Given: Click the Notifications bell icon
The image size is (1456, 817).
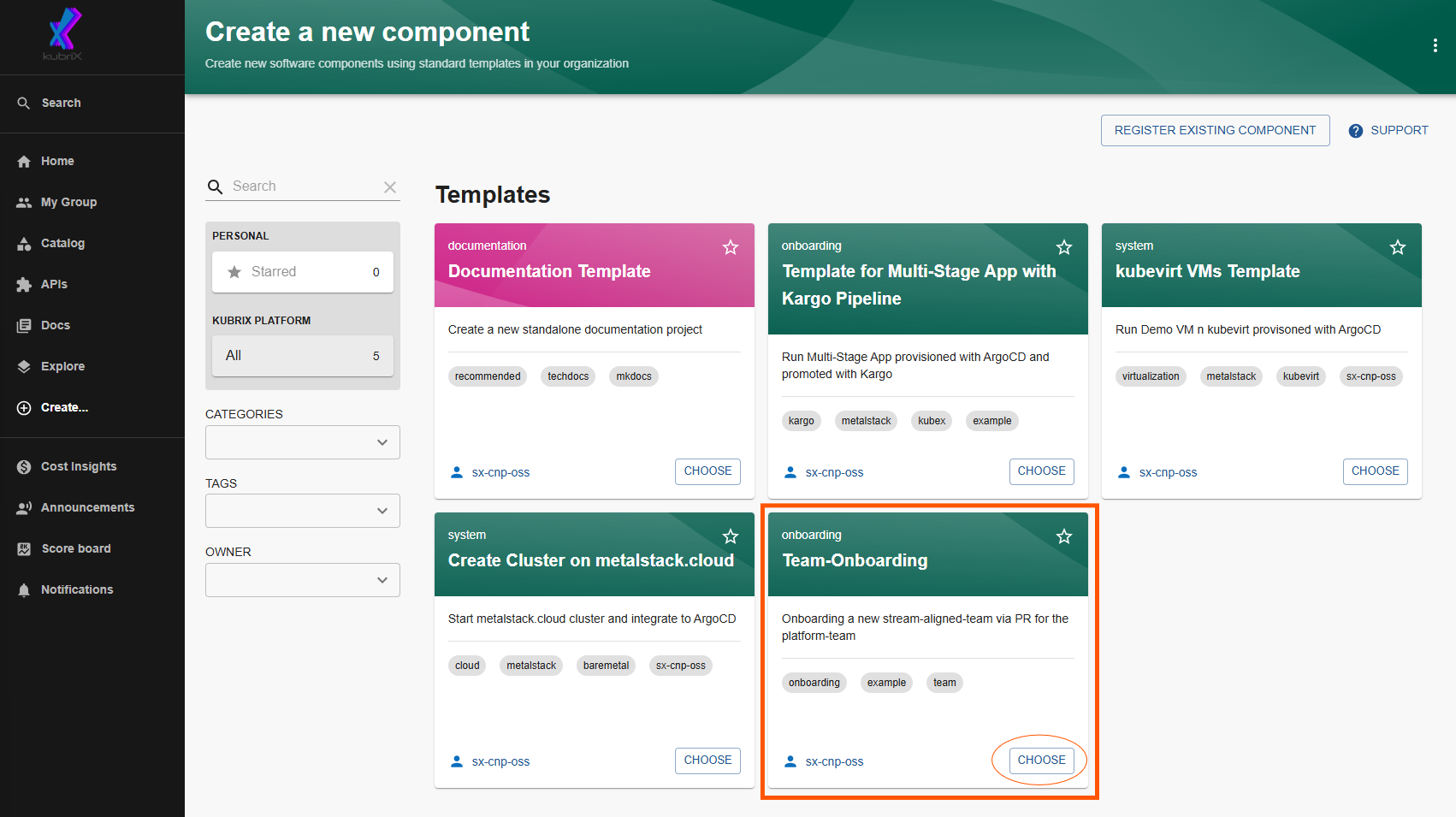Looking at the screenshot, I should tap(24, 590).
